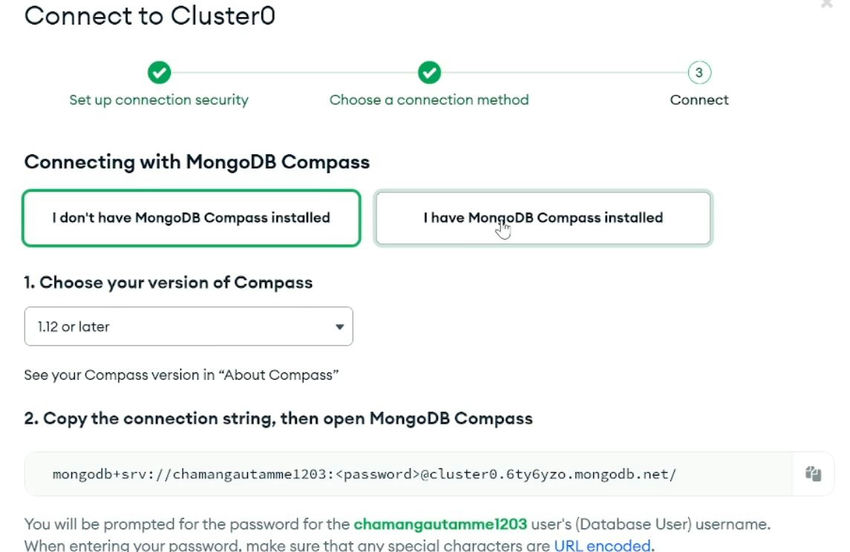The image size is (850, 552).
Task: Return to Choose a connection method step
Action: click(x=429, y=100)
